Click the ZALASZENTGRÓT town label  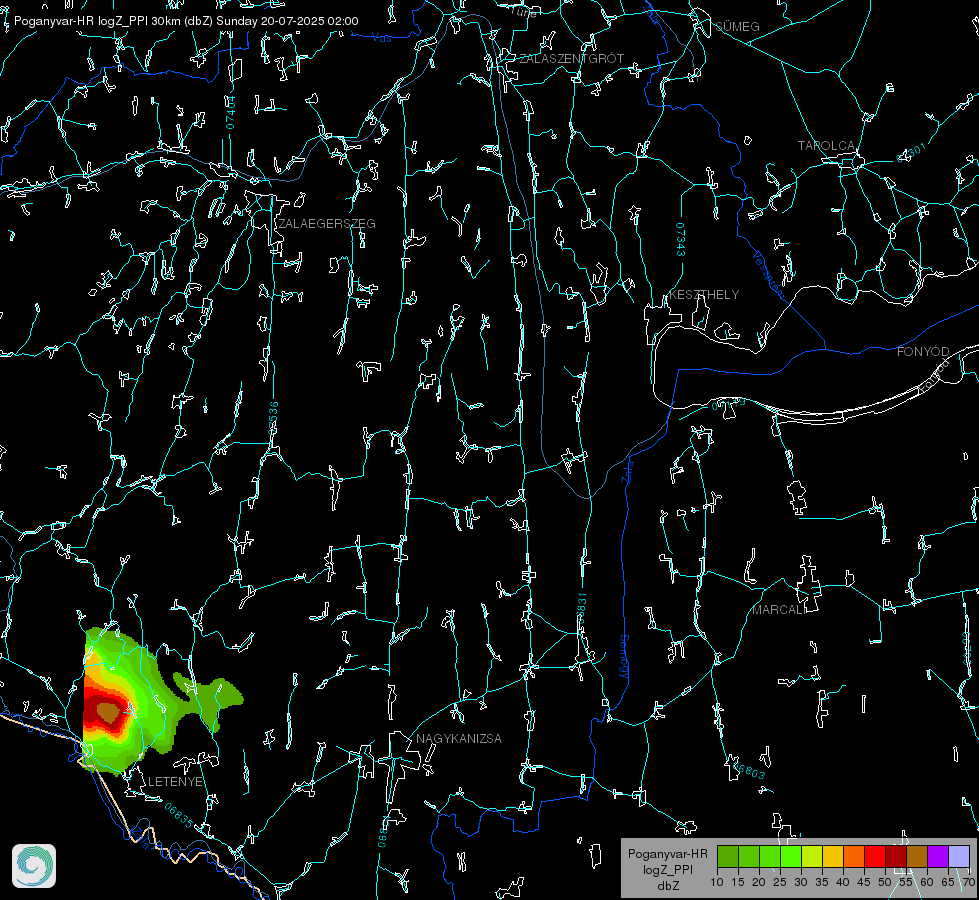coord(571,59)
